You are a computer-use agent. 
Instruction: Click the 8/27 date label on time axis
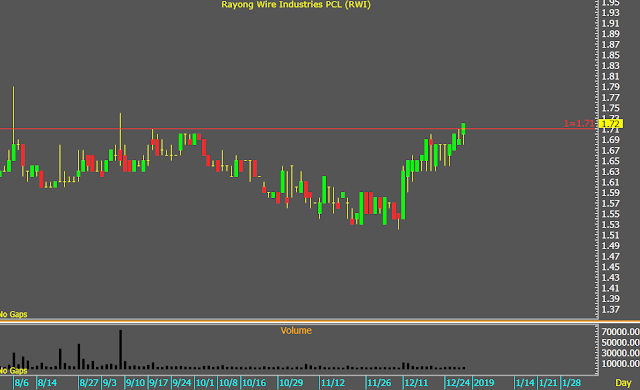point(89,383)
